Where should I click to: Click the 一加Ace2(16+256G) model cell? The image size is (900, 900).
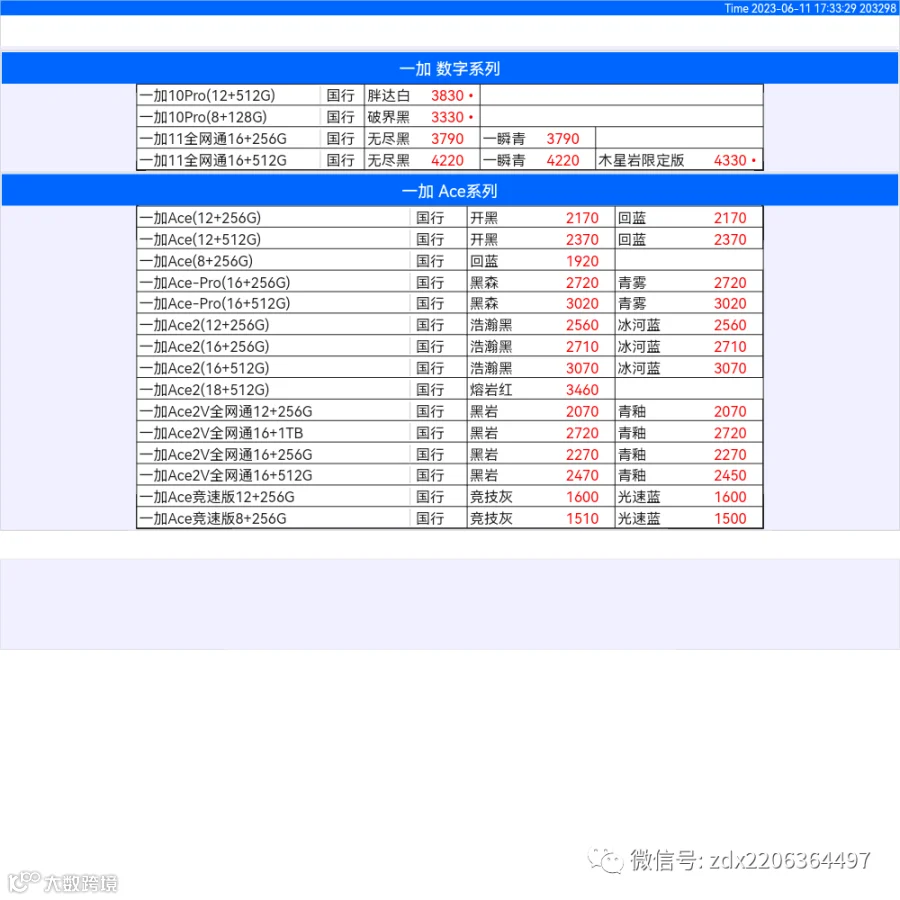coord(273,347)
